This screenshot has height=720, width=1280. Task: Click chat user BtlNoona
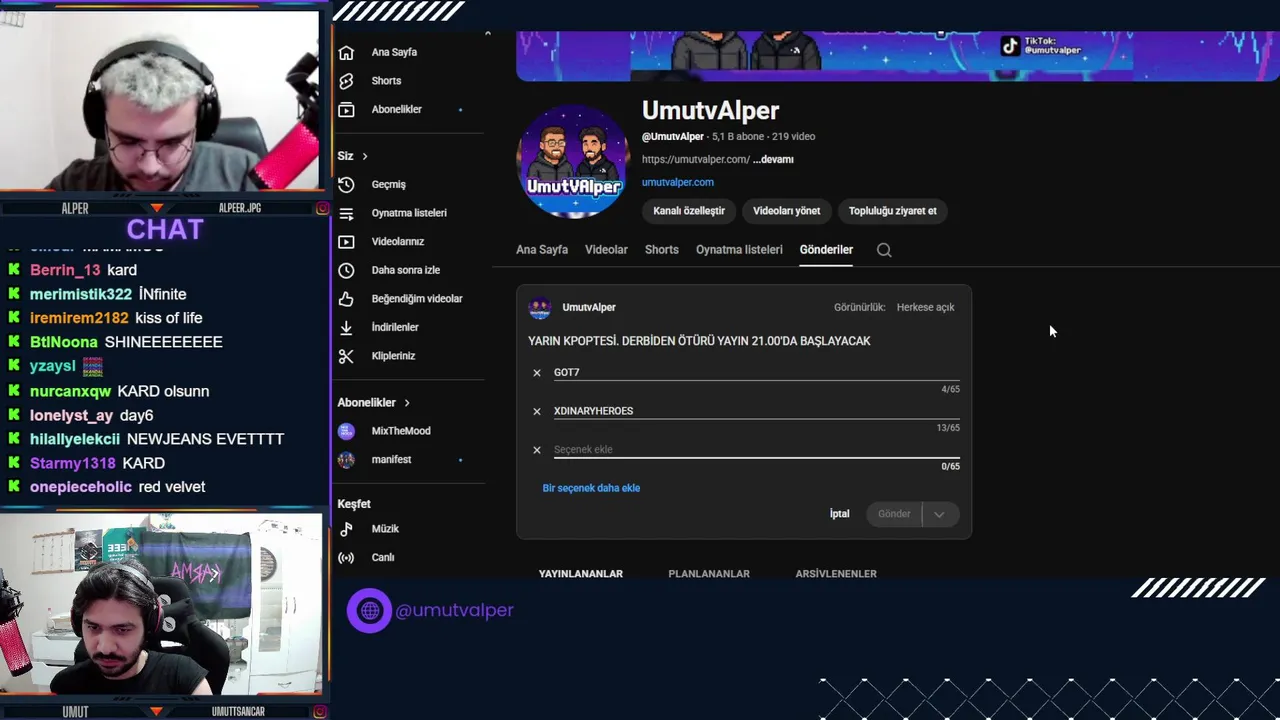tap(64, 342)
